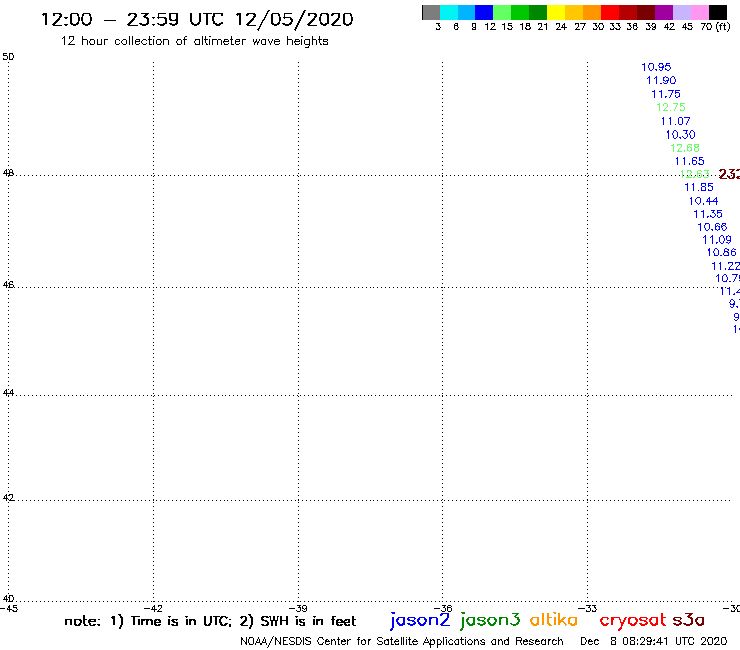This screenshot has height=650, width=740.
Task: Click the 'Dec 8 08:29:41 UTC 2020' timestamp
Action: point(654,642)
